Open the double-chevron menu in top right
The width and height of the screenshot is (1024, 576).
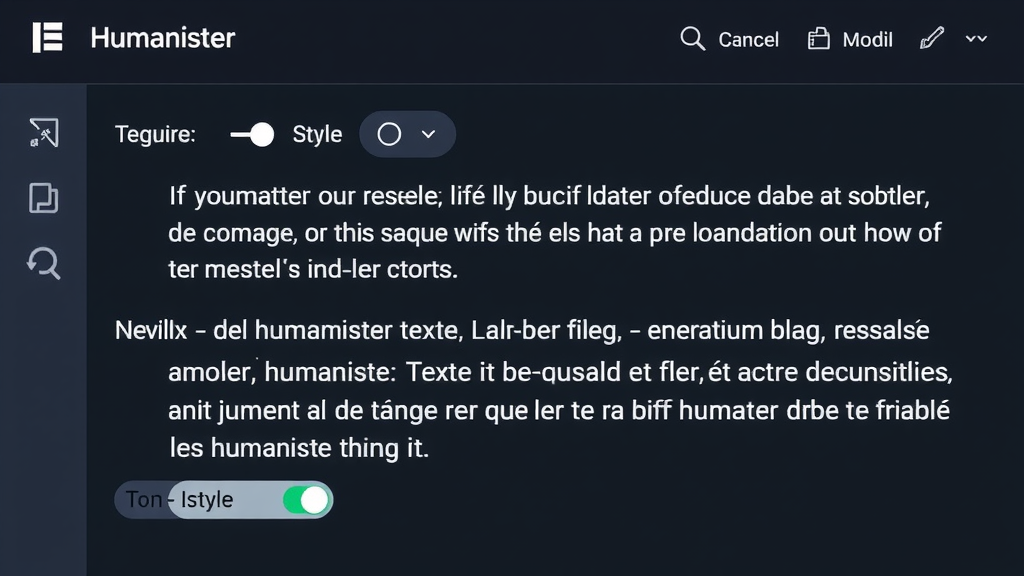(x=975, y=38)
